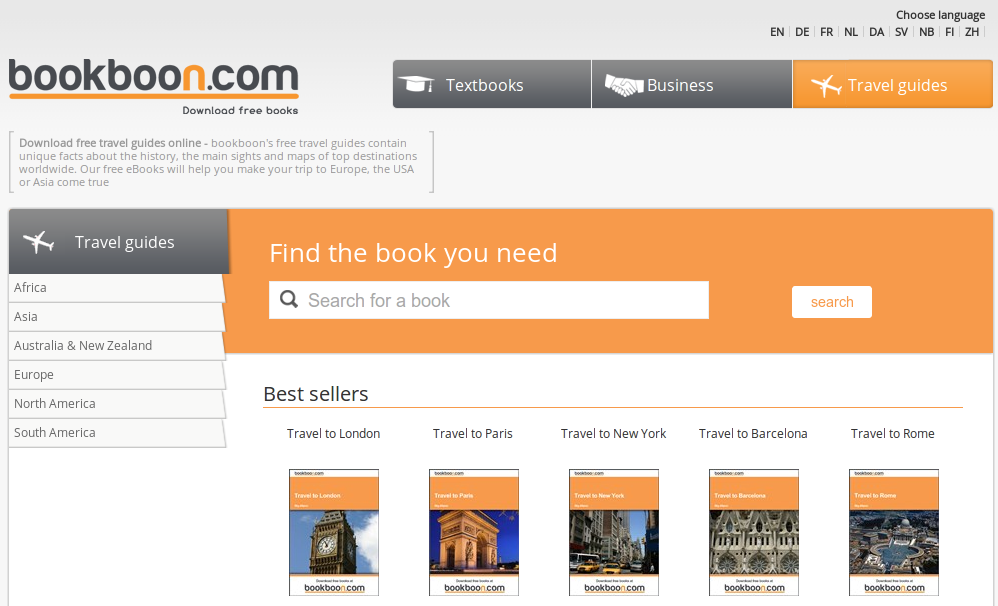Switch language to ZH
Image resolution: width=998 pixels, height=606 pixels.
[972, 31]
